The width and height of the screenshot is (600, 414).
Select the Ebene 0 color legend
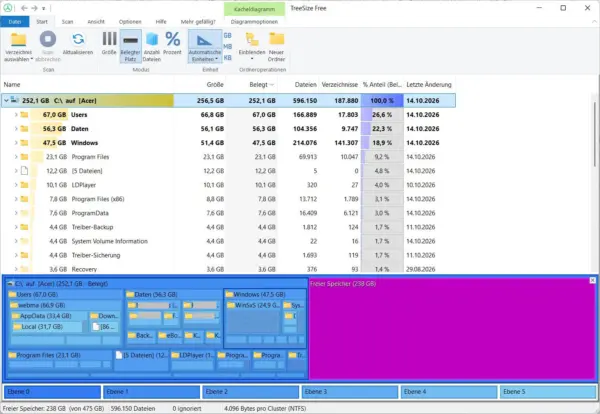click(x=52, y=392)
